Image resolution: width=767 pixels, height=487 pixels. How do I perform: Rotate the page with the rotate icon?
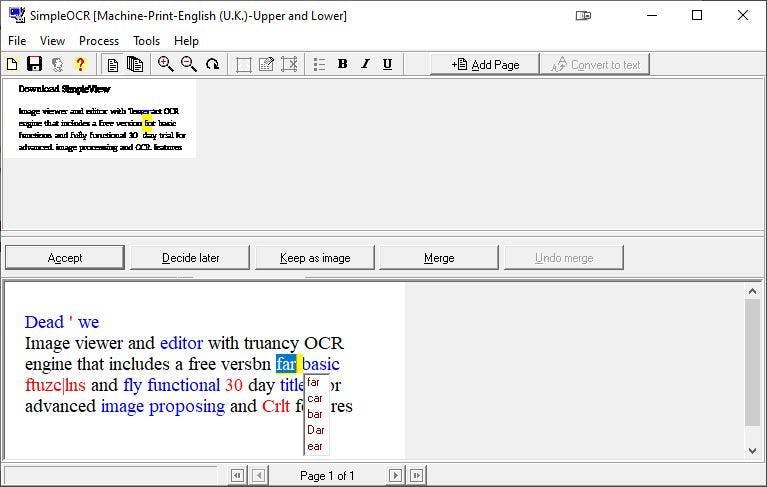[212, 64]
